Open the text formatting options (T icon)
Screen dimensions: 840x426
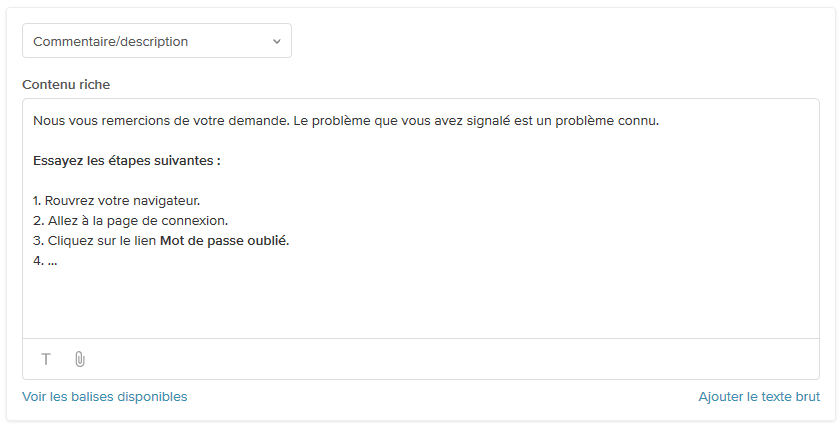[x=46, y=359]
